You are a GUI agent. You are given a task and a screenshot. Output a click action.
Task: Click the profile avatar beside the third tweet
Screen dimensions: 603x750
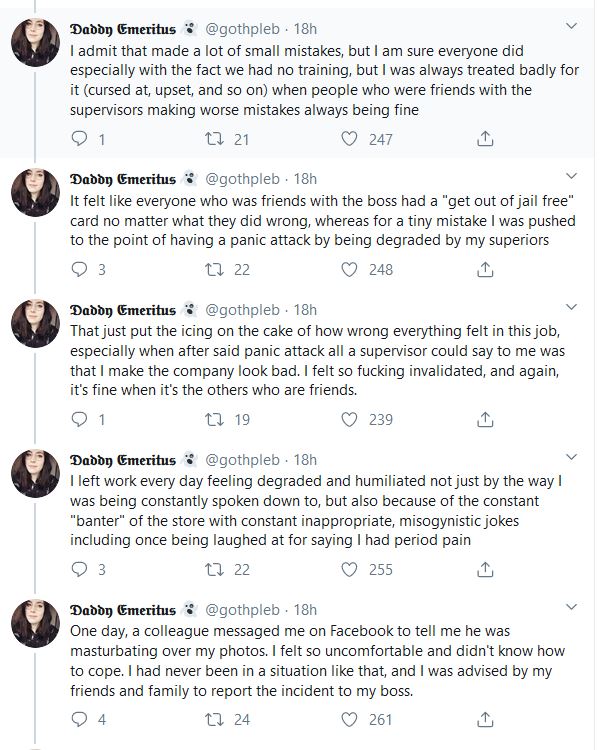click(39, 327)
